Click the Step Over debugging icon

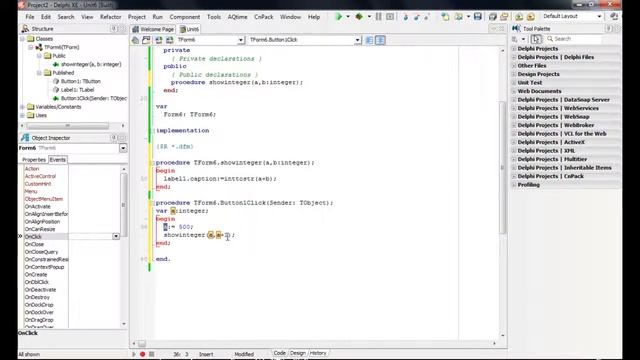pyautogui.click(x=417, y=17)
